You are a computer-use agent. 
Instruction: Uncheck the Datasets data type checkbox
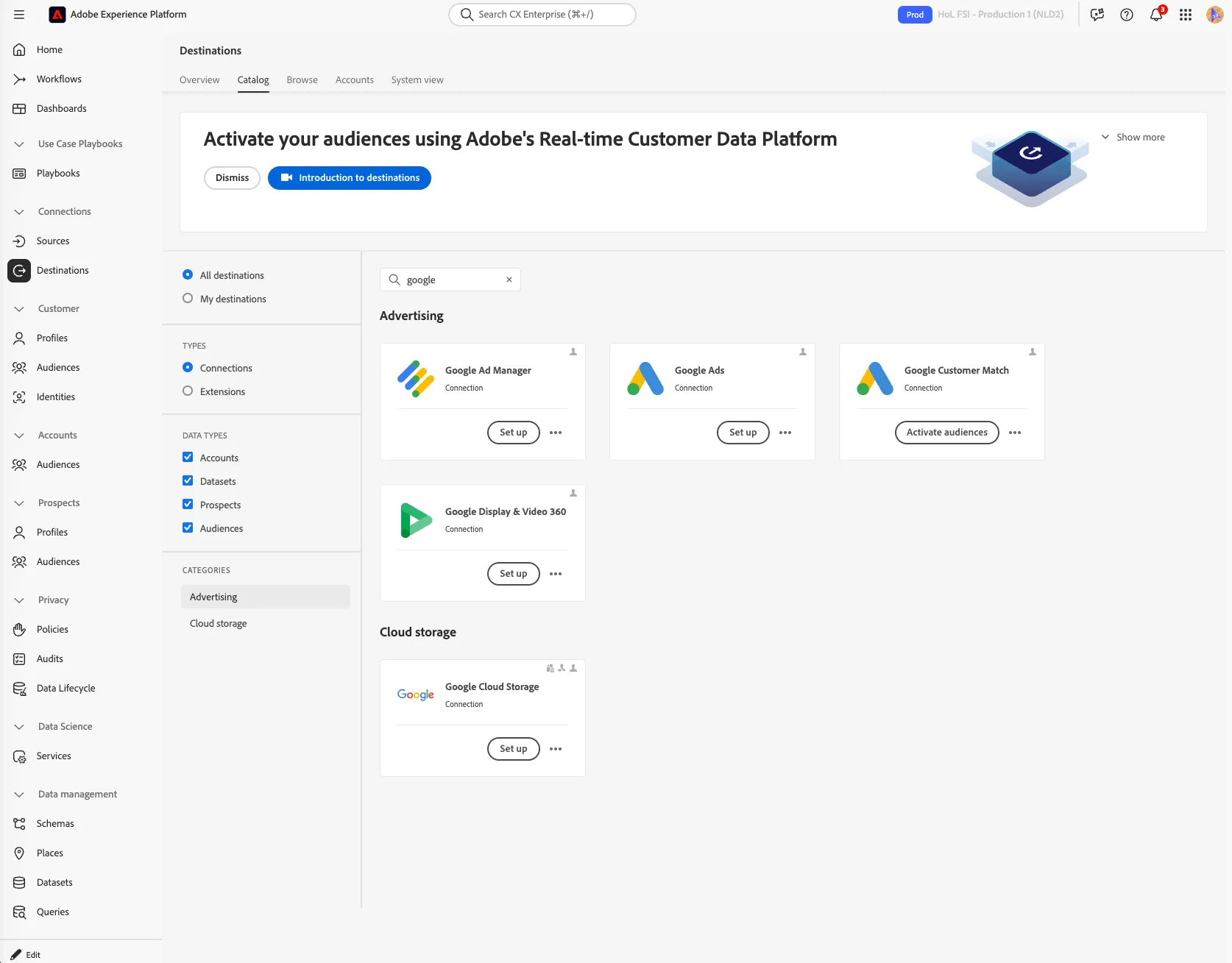pos(188,481)
